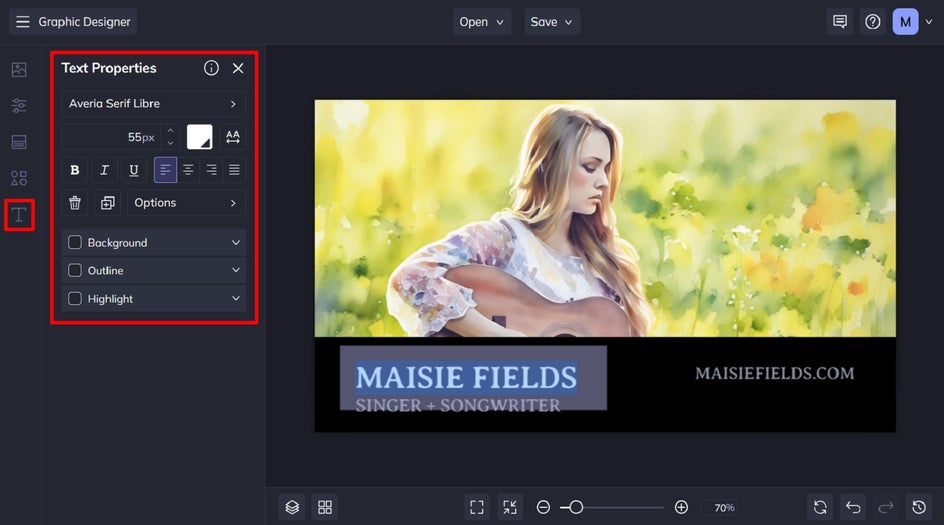Delete the selected text layer
The width and height of the screenshot is (944, 525).
coord(75,203)
